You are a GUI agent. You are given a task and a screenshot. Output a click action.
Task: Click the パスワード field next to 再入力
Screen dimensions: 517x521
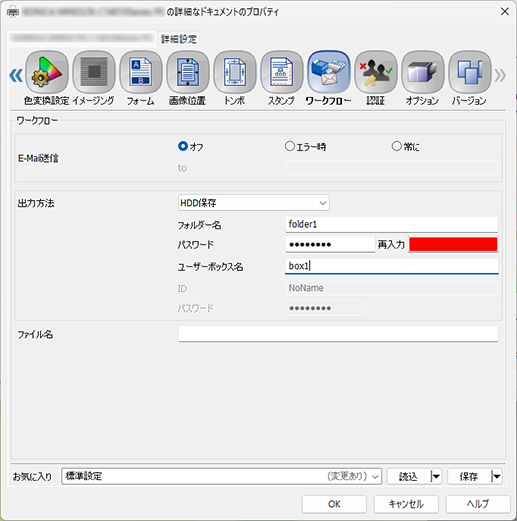click(x=330, y=245)
